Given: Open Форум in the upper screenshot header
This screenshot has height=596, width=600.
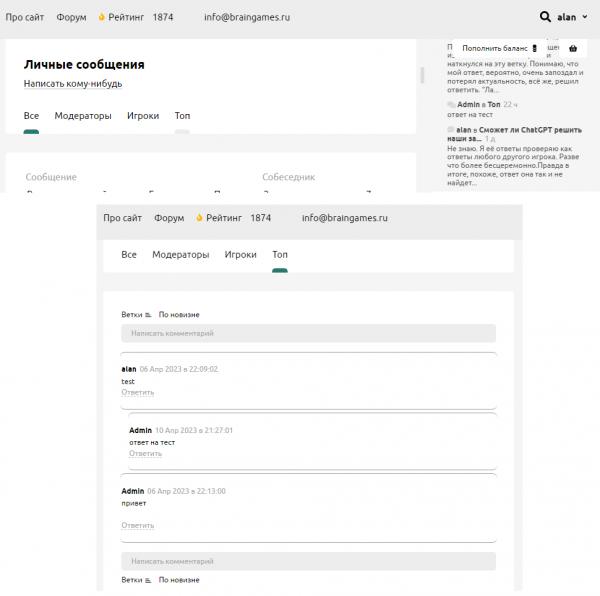Looking at the screenshot, I should click(x=71, y=17).
